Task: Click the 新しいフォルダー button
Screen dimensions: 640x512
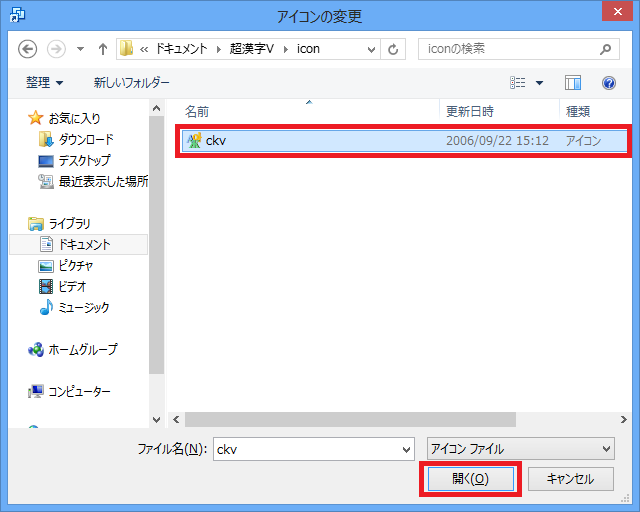Action: coord(131,83)
